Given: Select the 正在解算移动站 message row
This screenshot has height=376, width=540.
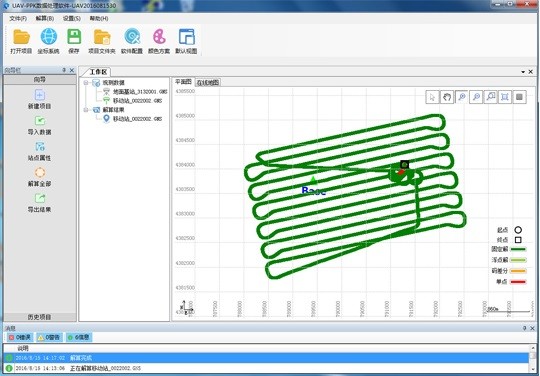Looking at the screenshot, I should click(x=266, y=368).
